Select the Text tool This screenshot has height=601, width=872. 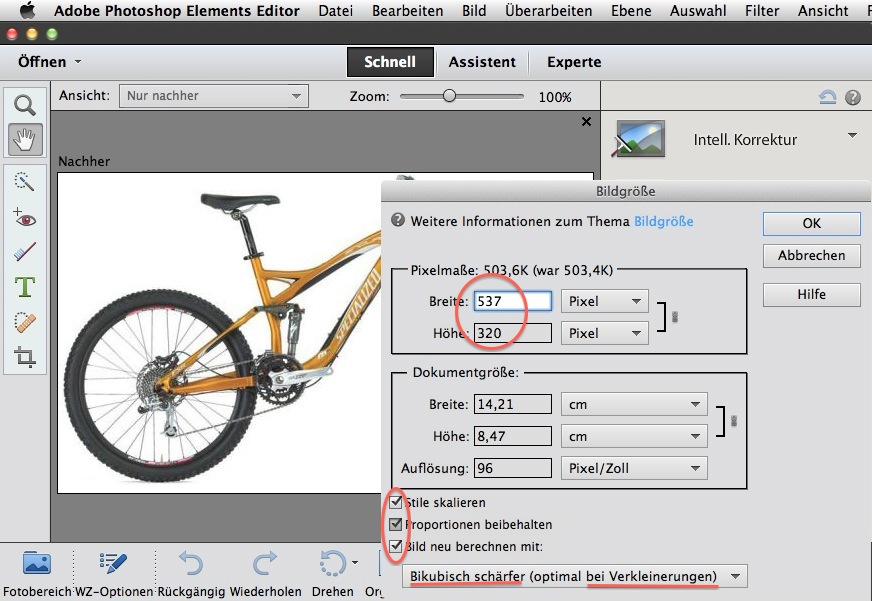point(25,287)
